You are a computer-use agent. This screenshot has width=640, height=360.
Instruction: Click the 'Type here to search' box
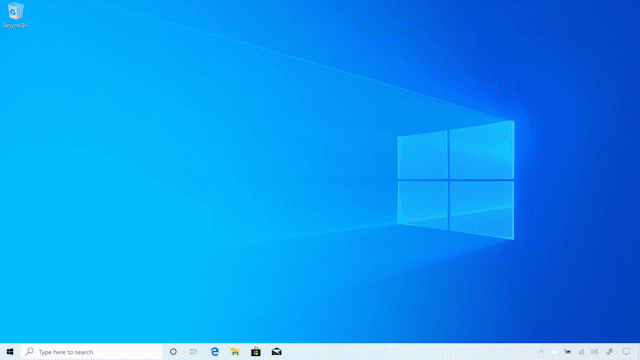click(x=92, y=351)
